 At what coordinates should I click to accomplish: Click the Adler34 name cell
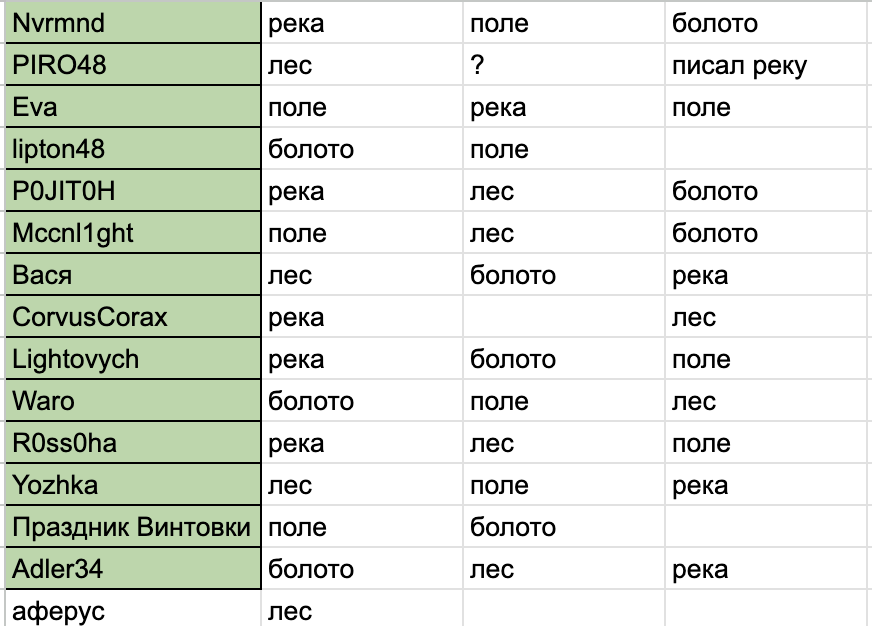coord(130,569)
